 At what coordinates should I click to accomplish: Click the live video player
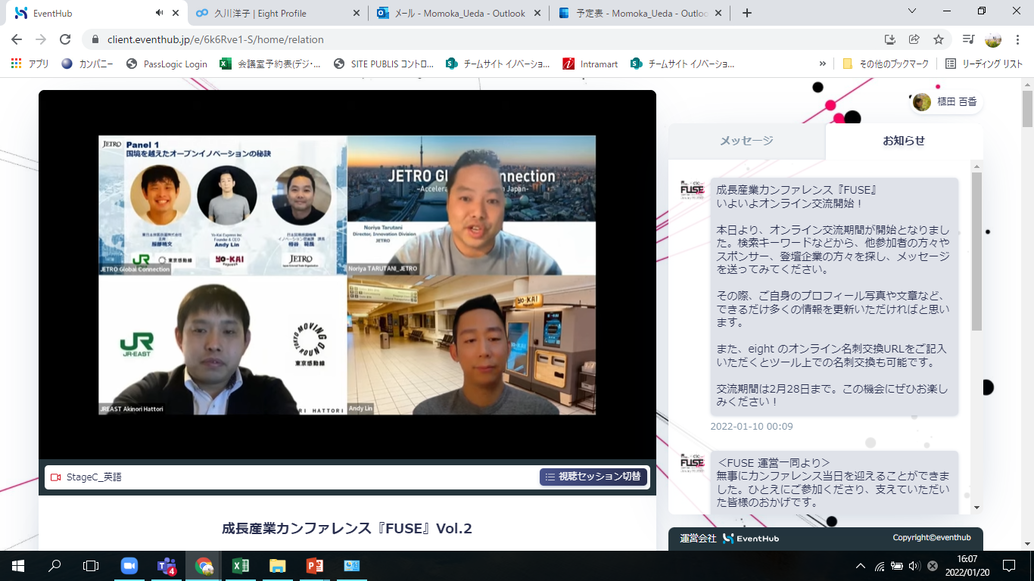347,275
